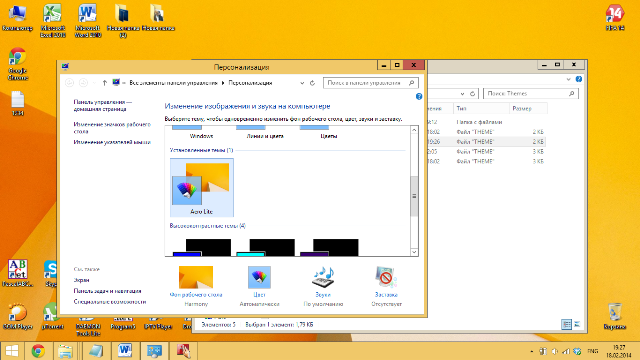The height and width of the screenshot is (360, 640).
Task: Switch to Personalization taskbar button
Action: pyautogui.click(x=154, y=351)
